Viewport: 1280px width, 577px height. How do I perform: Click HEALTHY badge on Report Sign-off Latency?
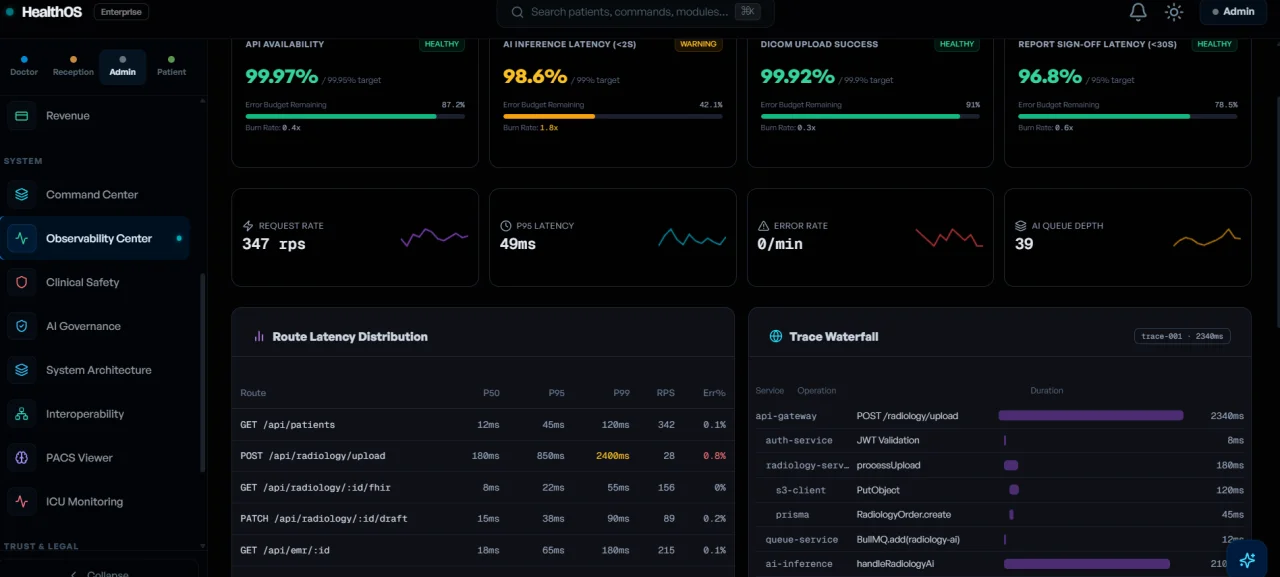(1215, 44)
